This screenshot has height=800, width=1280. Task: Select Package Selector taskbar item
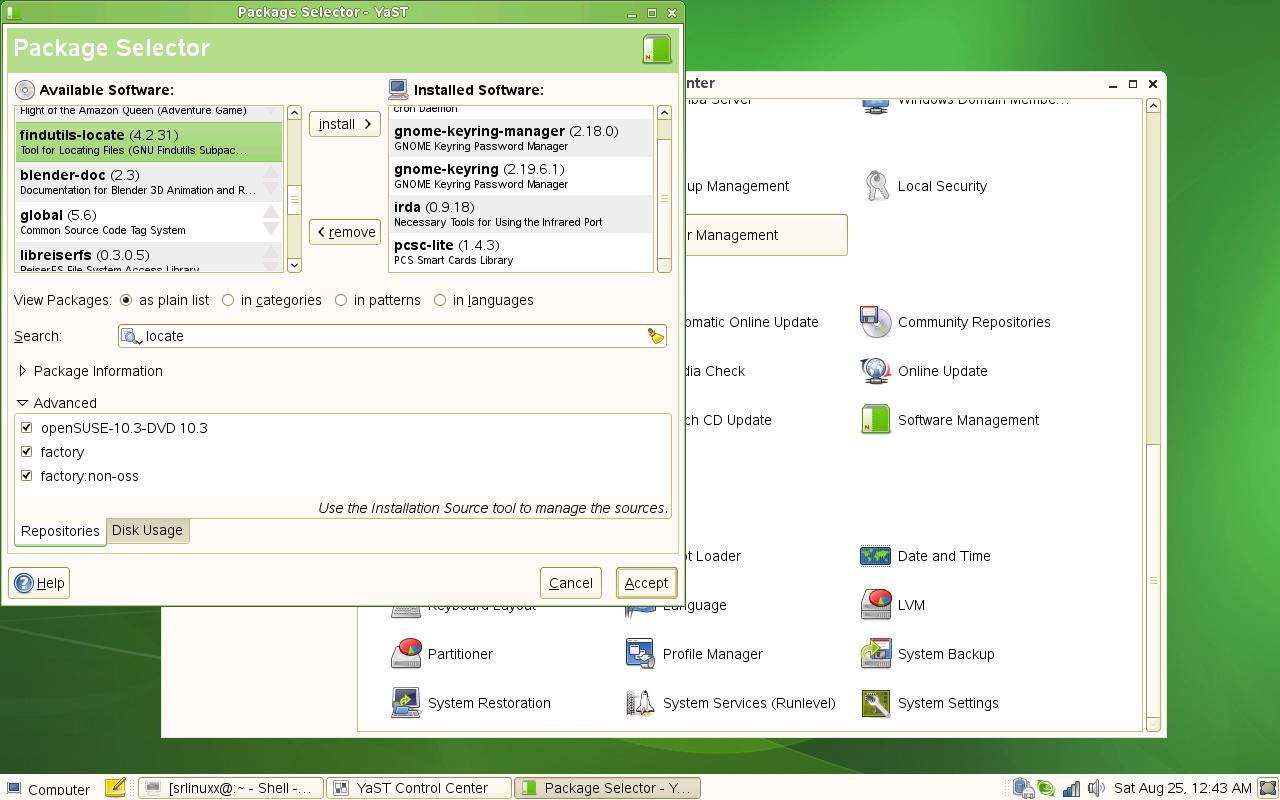(607, 788)
